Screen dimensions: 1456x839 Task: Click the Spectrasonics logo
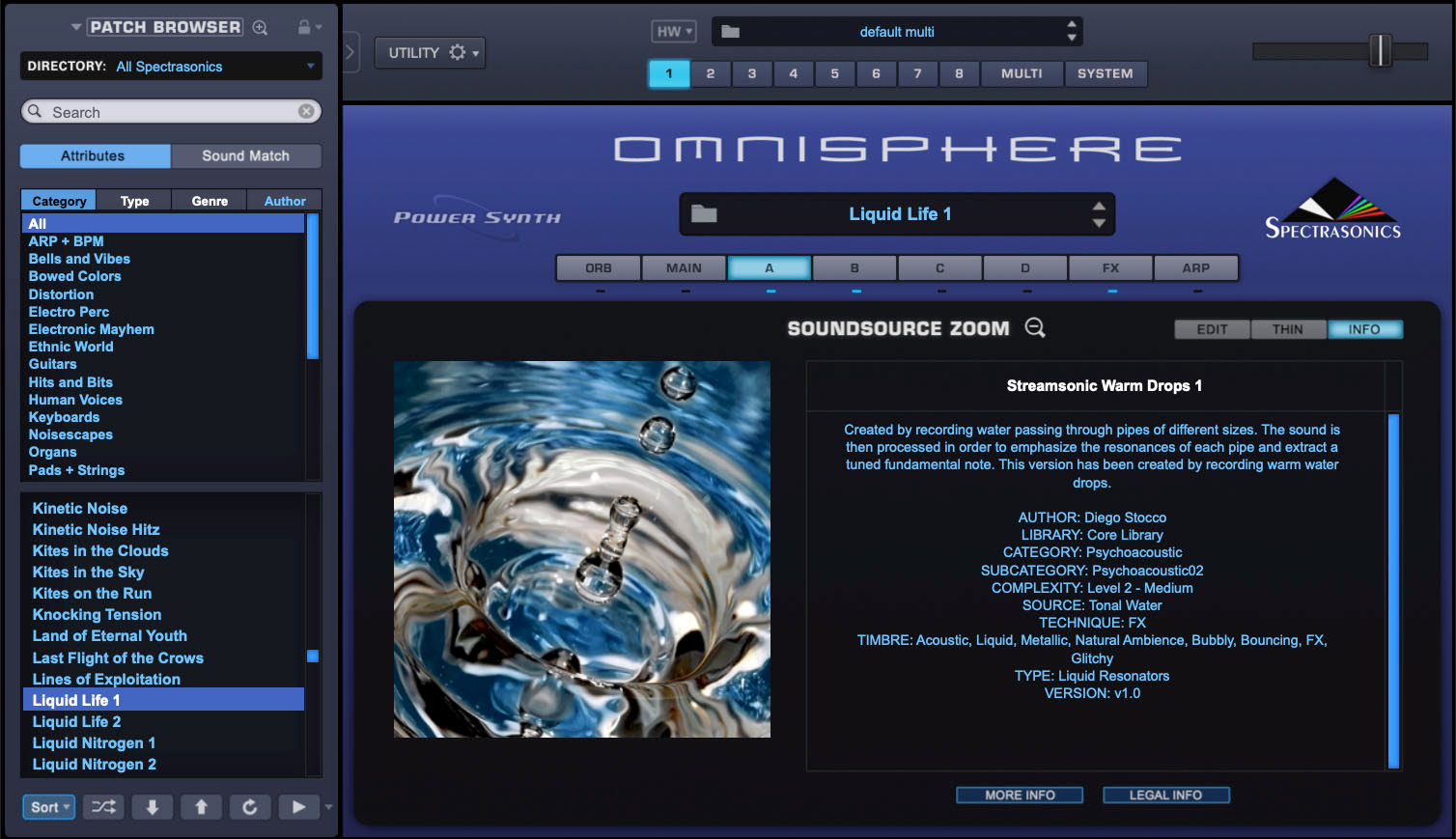pos(1332,209)
